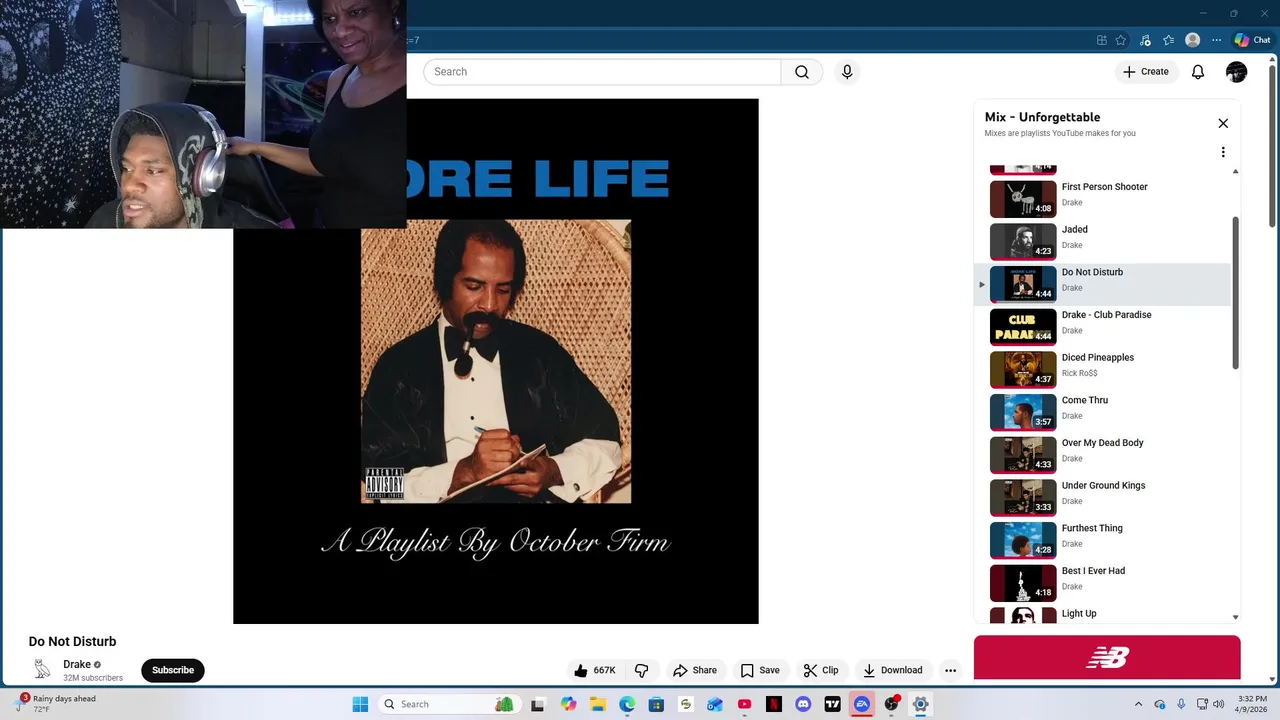Dislike the Do Not Disturb video
Image resolution: width=1280 pixels, height=720 pixels.
(x=642, y=670)
